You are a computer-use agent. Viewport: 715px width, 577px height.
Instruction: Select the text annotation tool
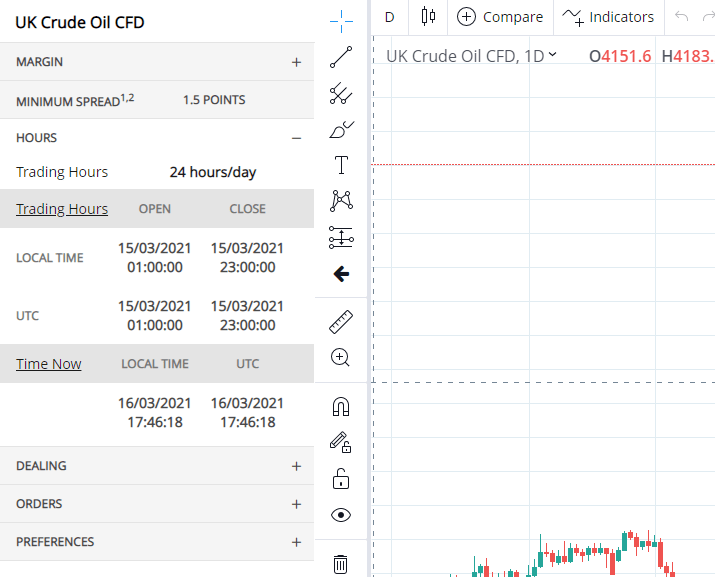coord(341,165)
